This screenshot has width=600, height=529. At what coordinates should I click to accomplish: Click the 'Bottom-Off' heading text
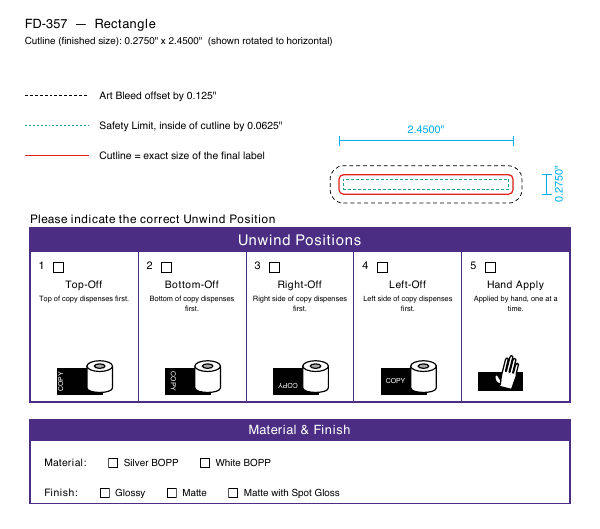click(191, 284)
